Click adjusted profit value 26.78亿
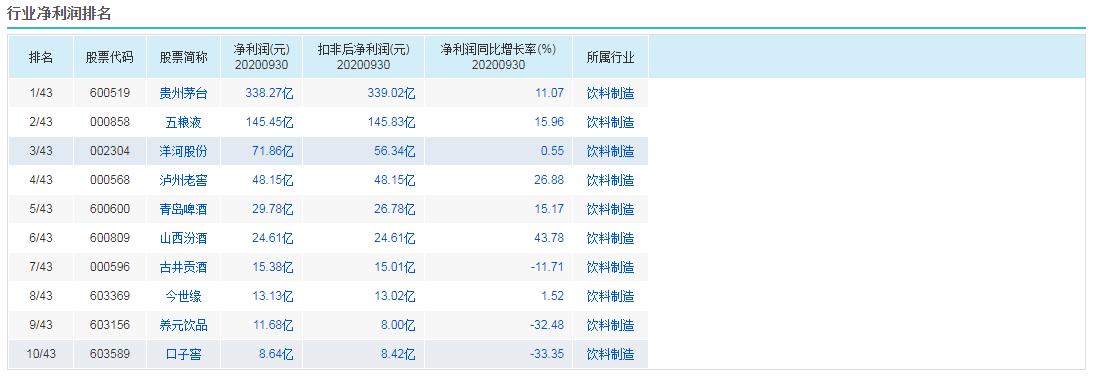 pos(395,209)
